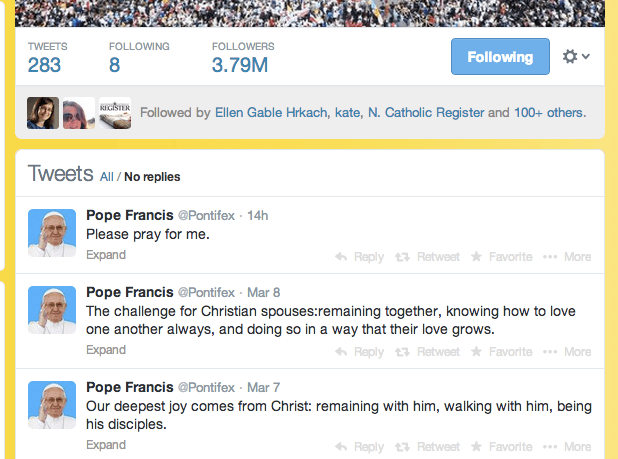Select the No replies tab

[x=152, y=177]
